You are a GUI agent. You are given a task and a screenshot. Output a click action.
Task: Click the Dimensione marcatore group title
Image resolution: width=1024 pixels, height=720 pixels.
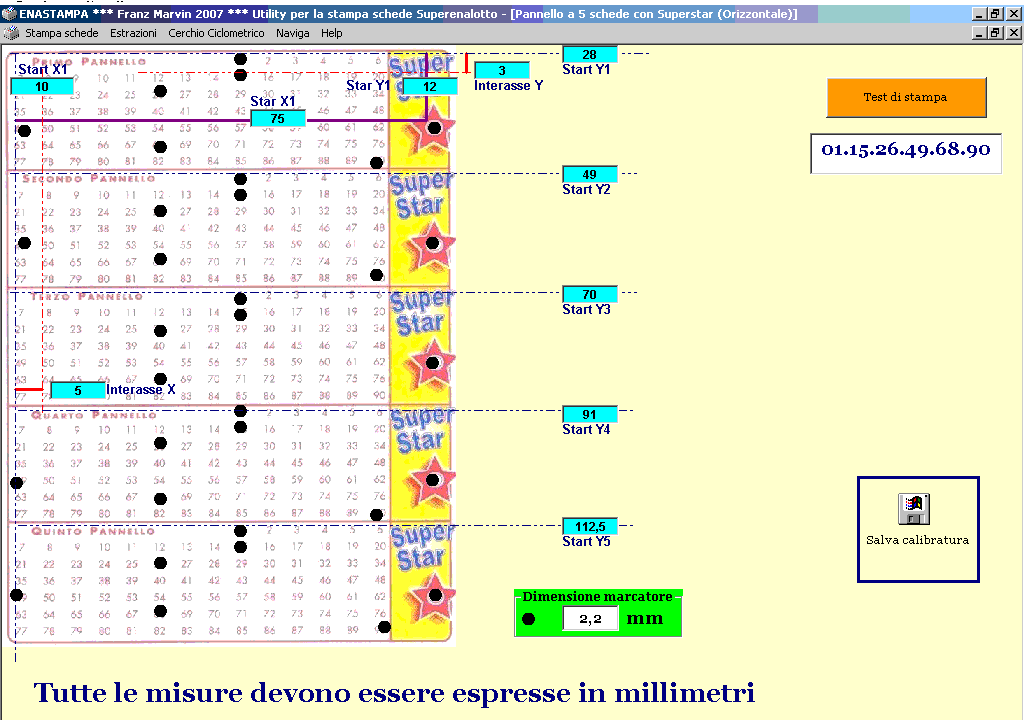(597, 597)
